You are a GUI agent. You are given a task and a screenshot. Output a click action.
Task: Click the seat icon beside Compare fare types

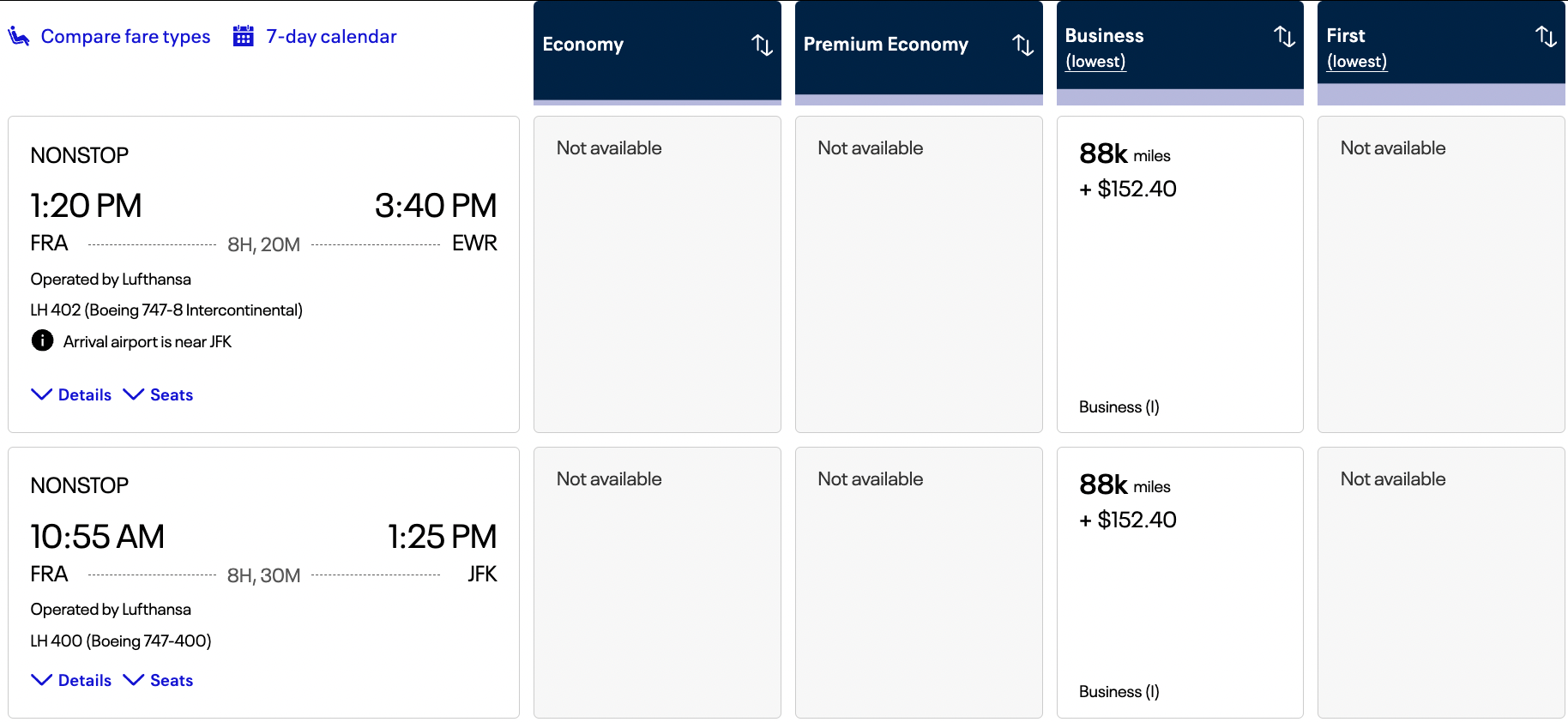pyautogui.click(x=19, y=36)
